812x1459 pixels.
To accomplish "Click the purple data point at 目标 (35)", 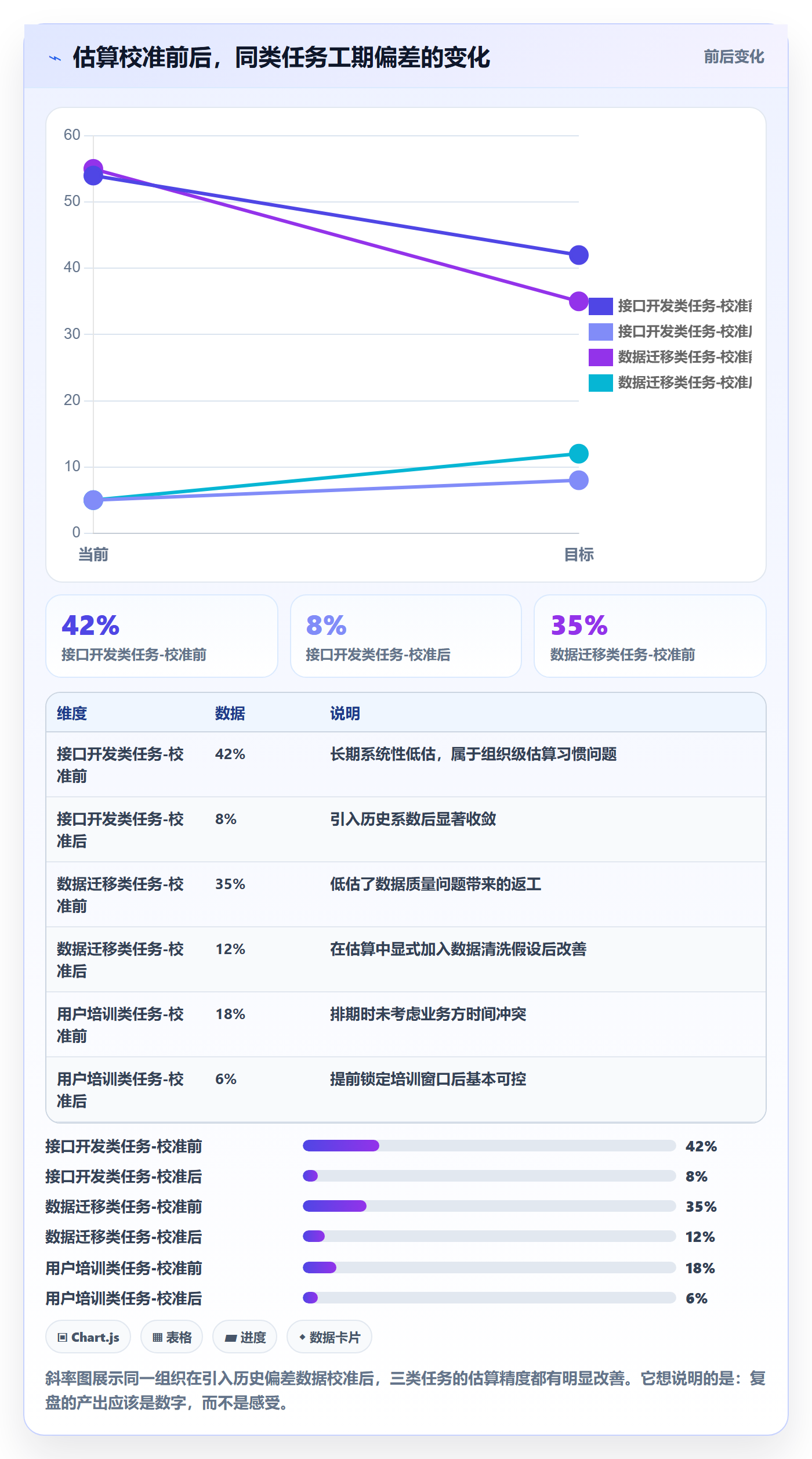I will pos(578,301).
